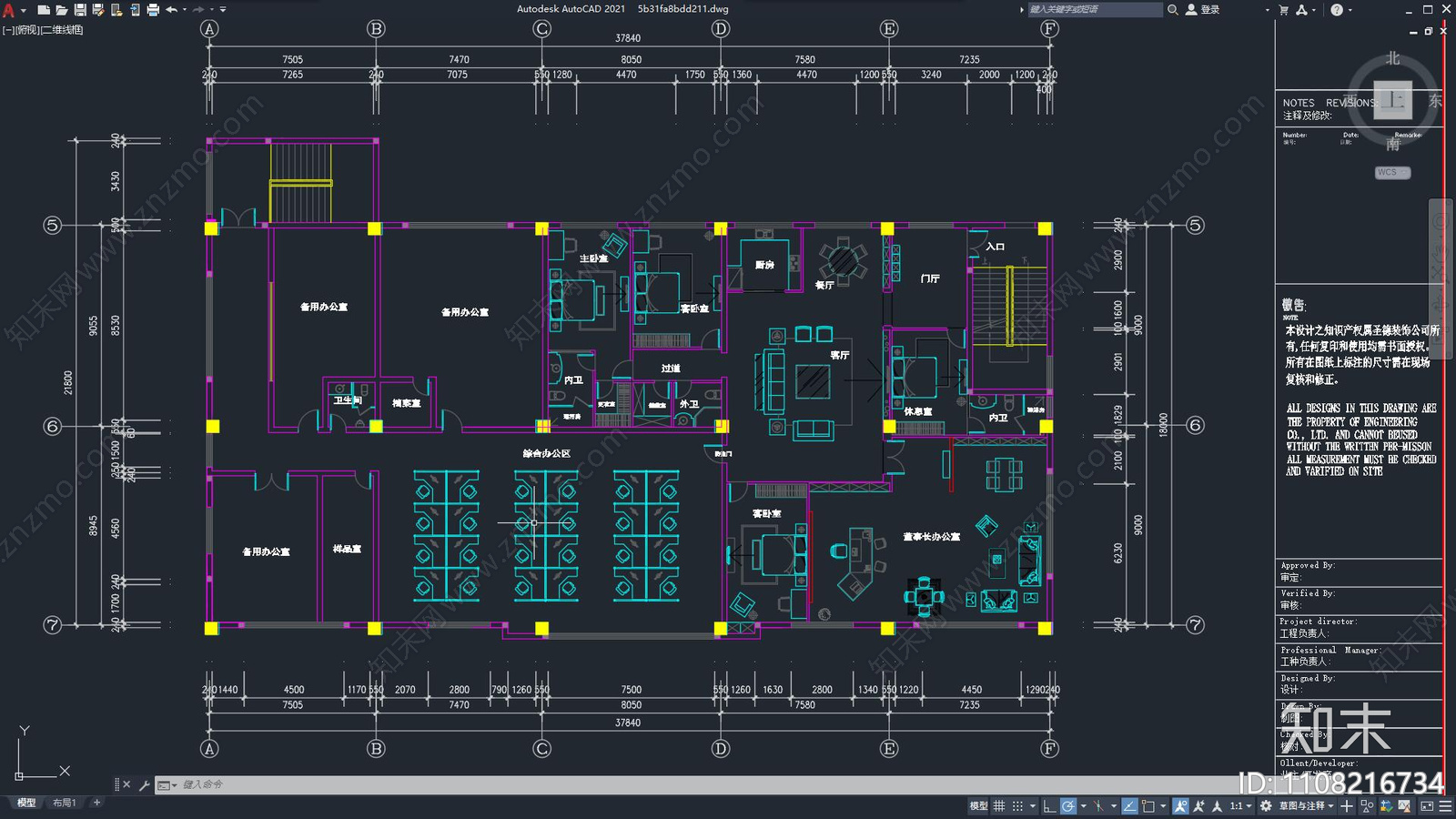
Task: Click the WCS label under ViewCube
Action: 1392,172
